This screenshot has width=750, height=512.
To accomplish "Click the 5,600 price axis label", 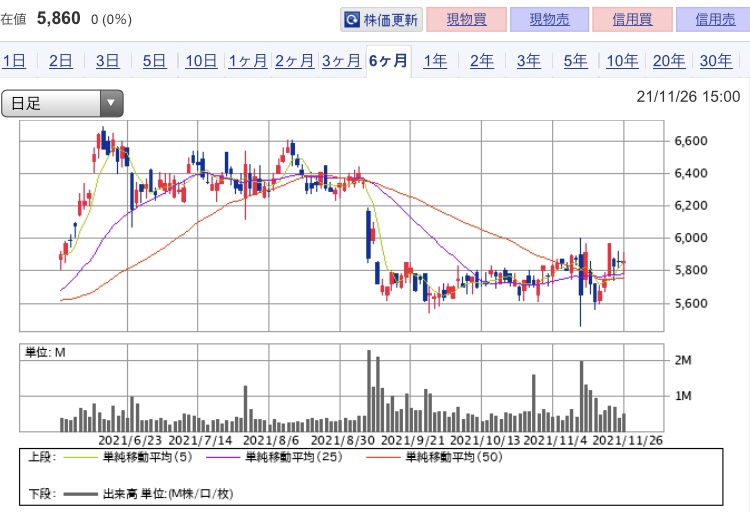I will point(691,303).
